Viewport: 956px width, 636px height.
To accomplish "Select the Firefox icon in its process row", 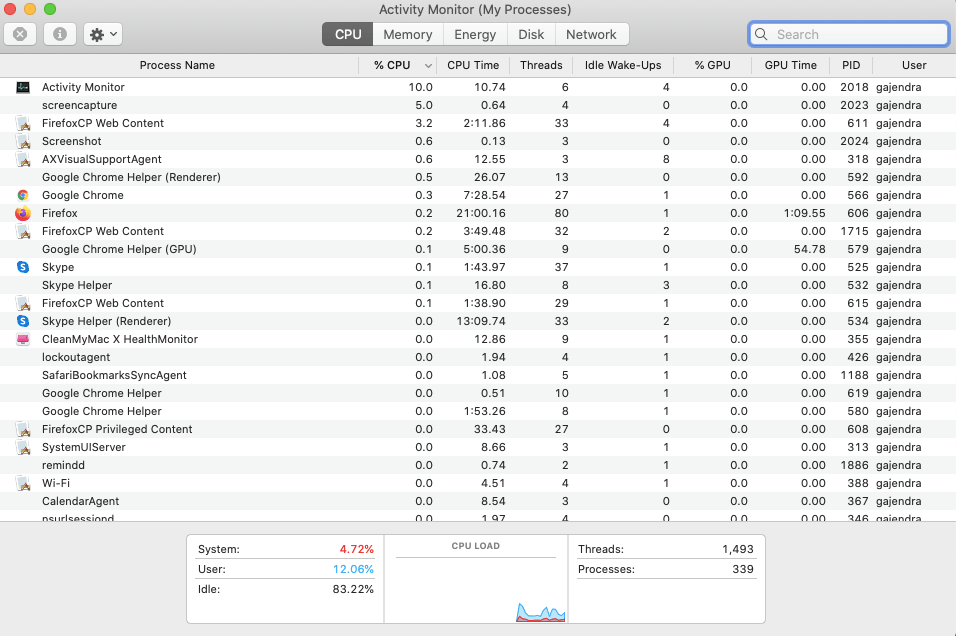I will [x=23, y=213].
